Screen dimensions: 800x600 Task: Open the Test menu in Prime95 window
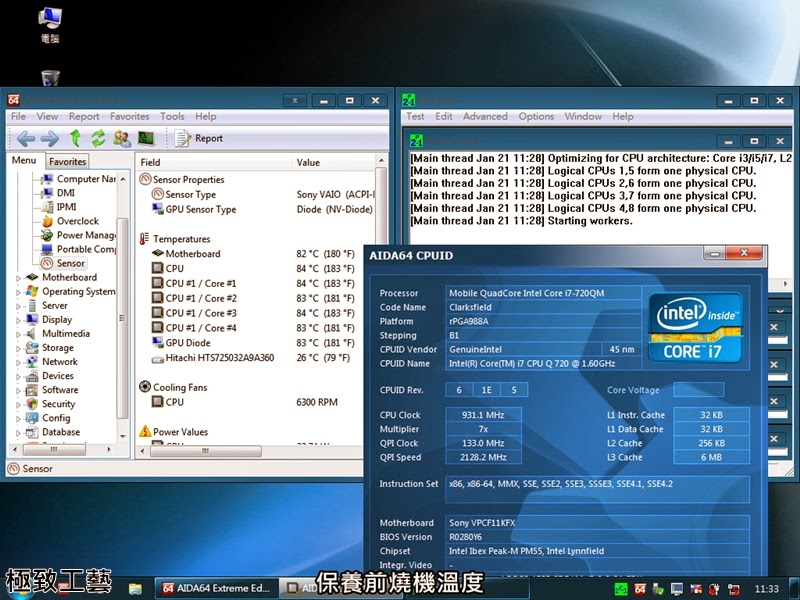[x=415, y=116]
